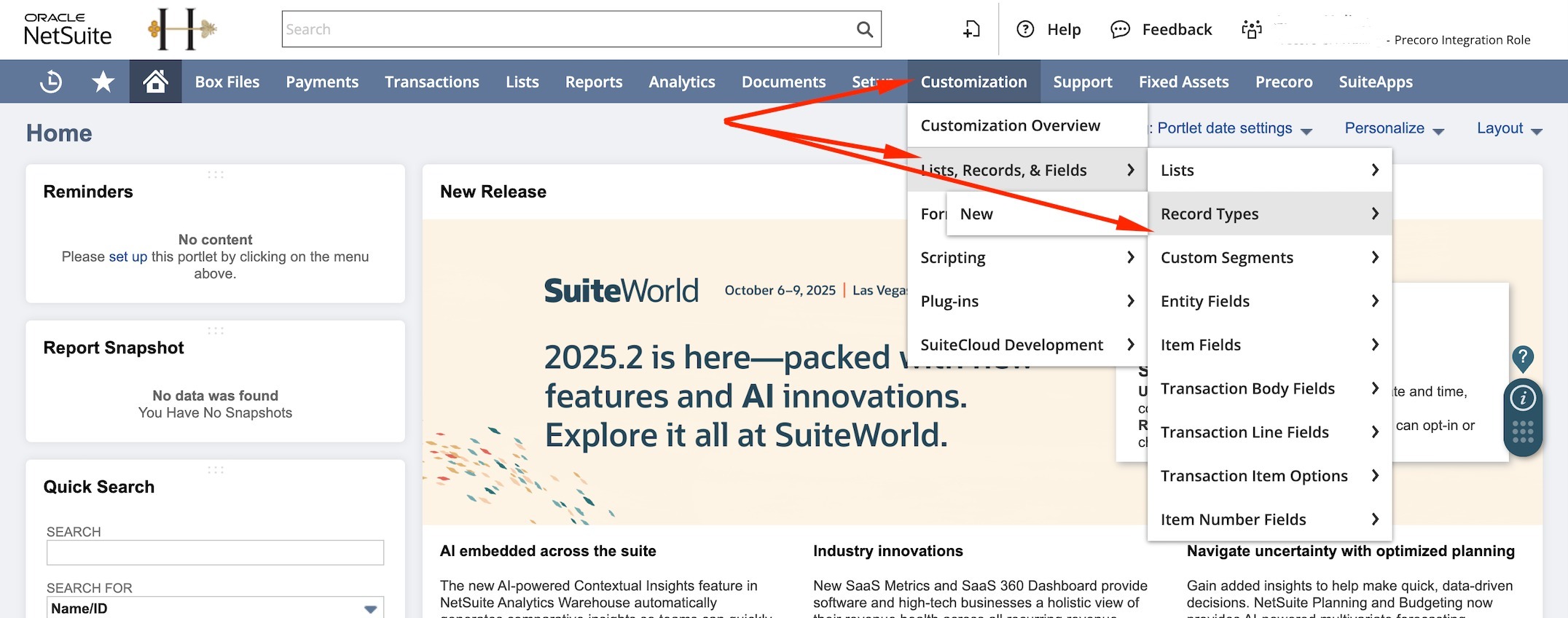Viewport: 1568px width, 618px height.
Task: Select Item Fields menu entry
Action: [1269, 345]
